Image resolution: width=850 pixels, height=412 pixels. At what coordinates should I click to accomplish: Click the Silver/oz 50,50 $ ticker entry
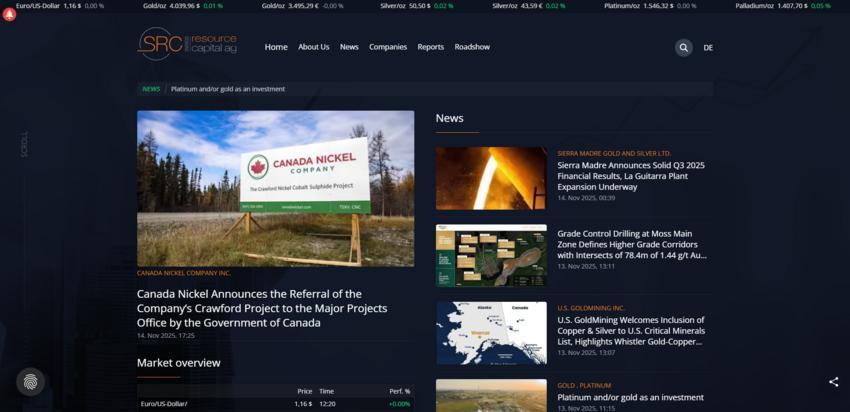[x=417, y=6]
